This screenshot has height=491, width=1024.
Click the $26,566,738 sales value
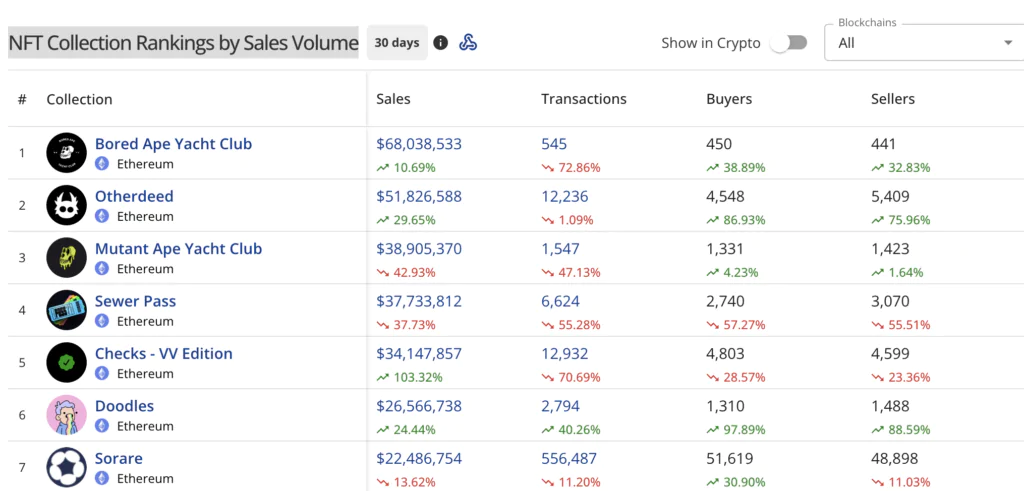419,405
